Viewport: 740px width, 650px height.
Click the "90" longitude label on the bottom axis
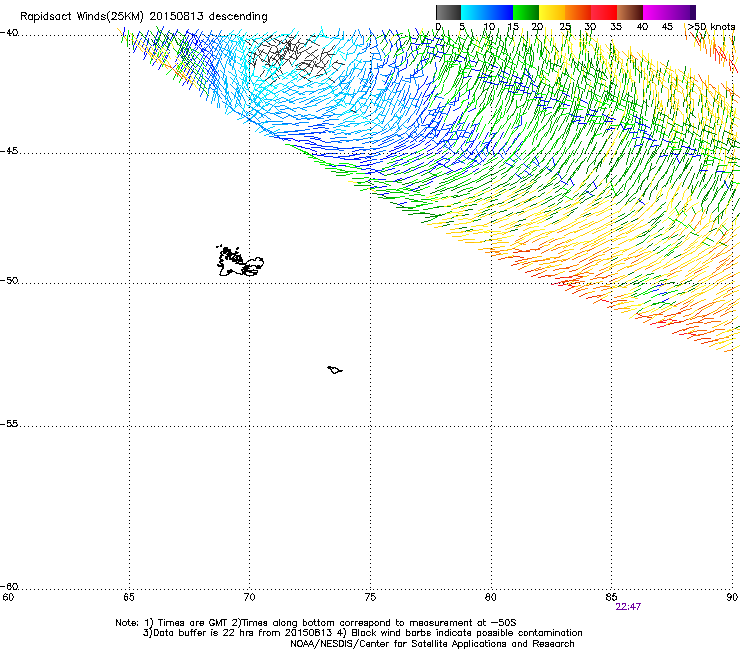(732, 598)
